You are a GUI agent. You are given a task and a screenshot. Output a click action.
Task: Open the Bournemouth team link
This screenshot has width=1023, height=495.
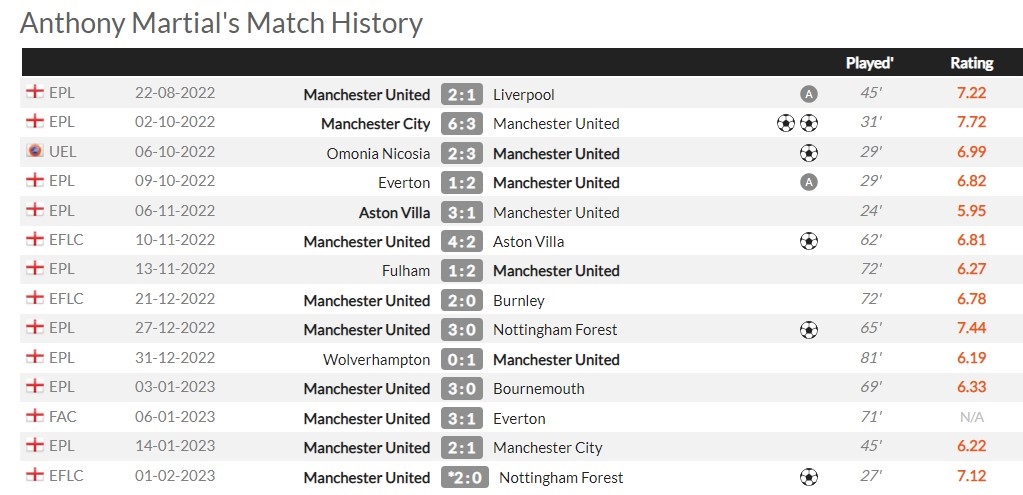point(538,388)
